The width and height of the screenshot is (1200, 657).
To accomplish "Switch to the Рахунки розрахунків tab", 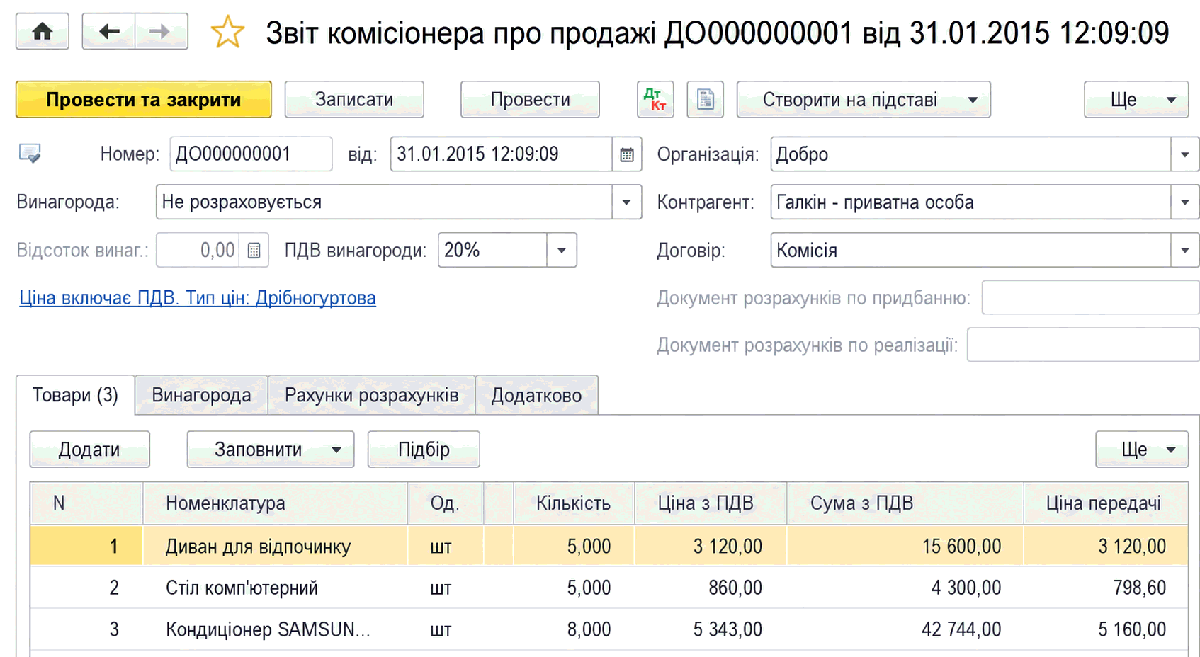I will pyautogui.click(x=372, y=395).
